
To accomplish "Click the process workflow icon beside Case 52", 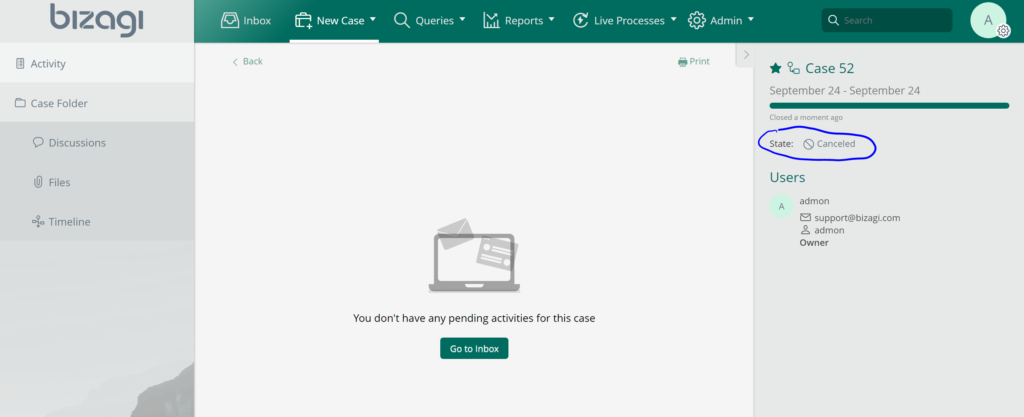I will click(793, 68).
